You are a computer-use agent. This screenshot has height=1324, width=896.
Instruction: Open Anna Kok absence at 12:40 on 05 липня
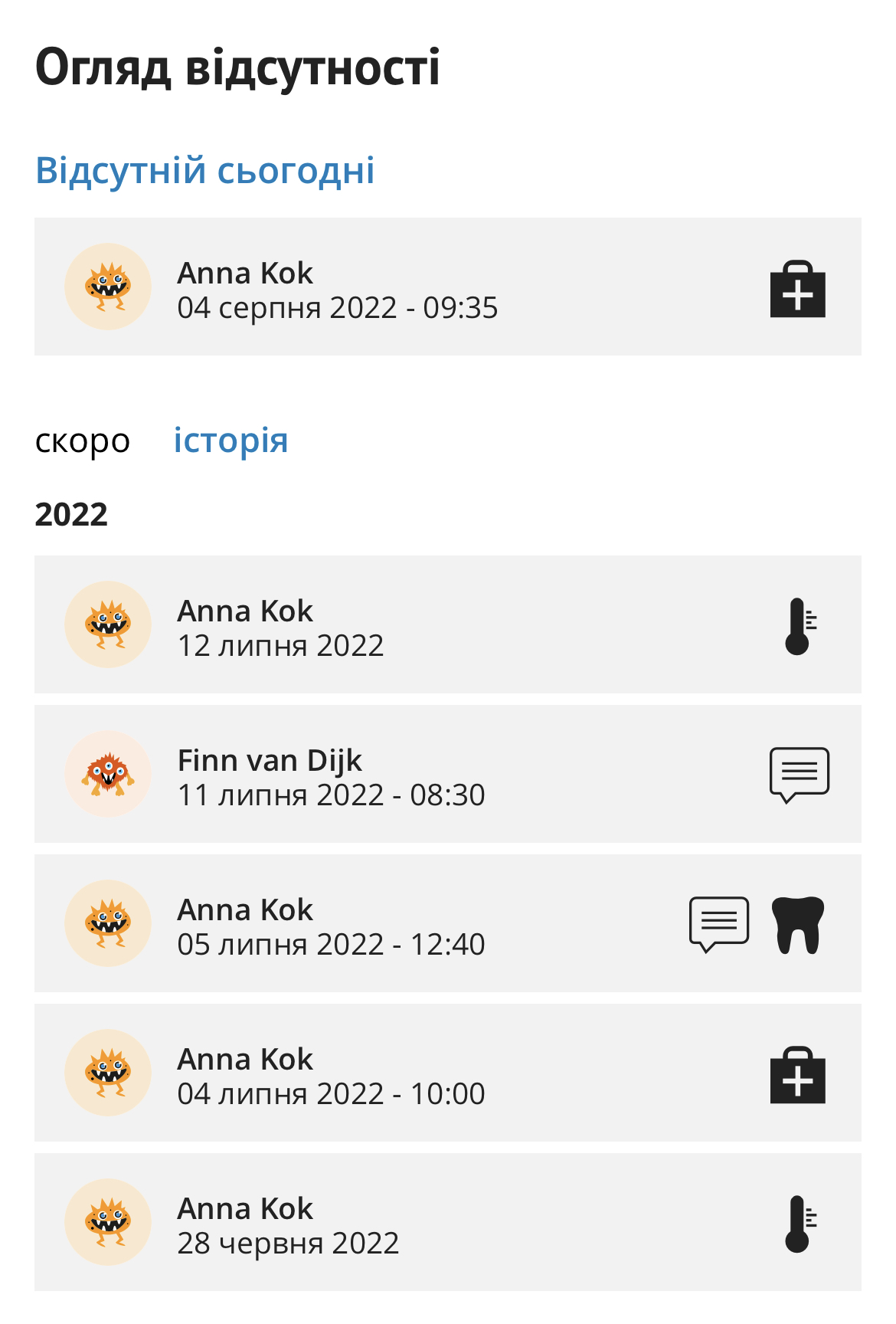pyautogui.click(x=448, y=923)
